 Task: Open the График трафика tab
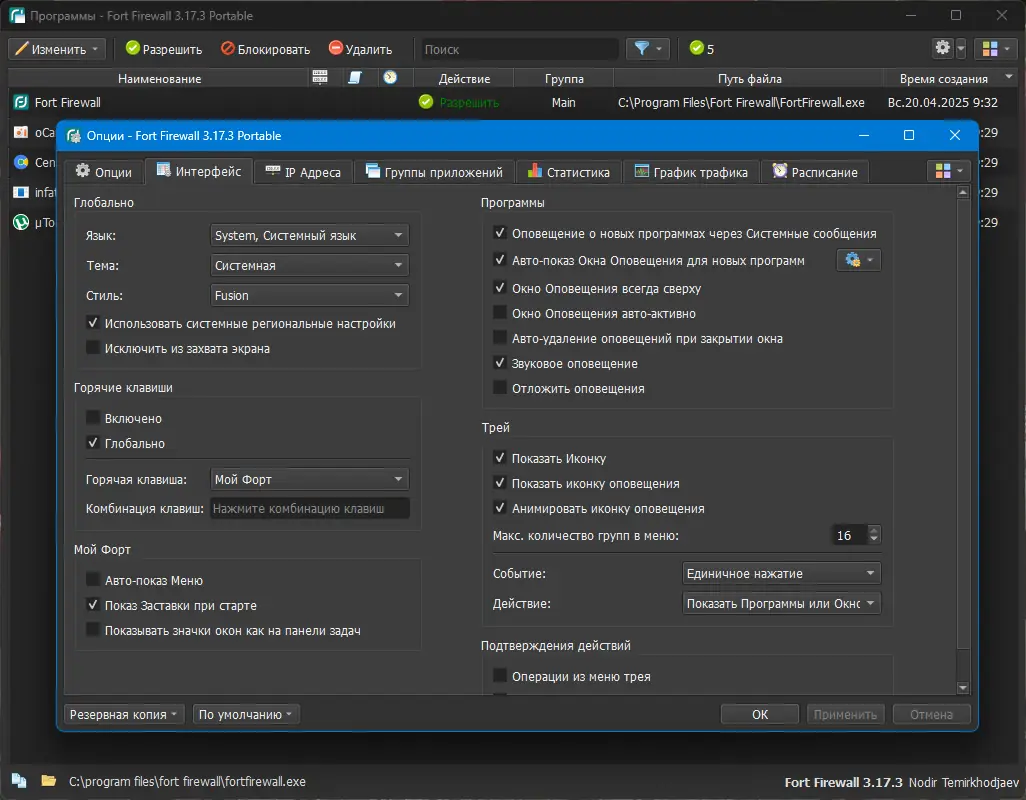coord(692,171)
